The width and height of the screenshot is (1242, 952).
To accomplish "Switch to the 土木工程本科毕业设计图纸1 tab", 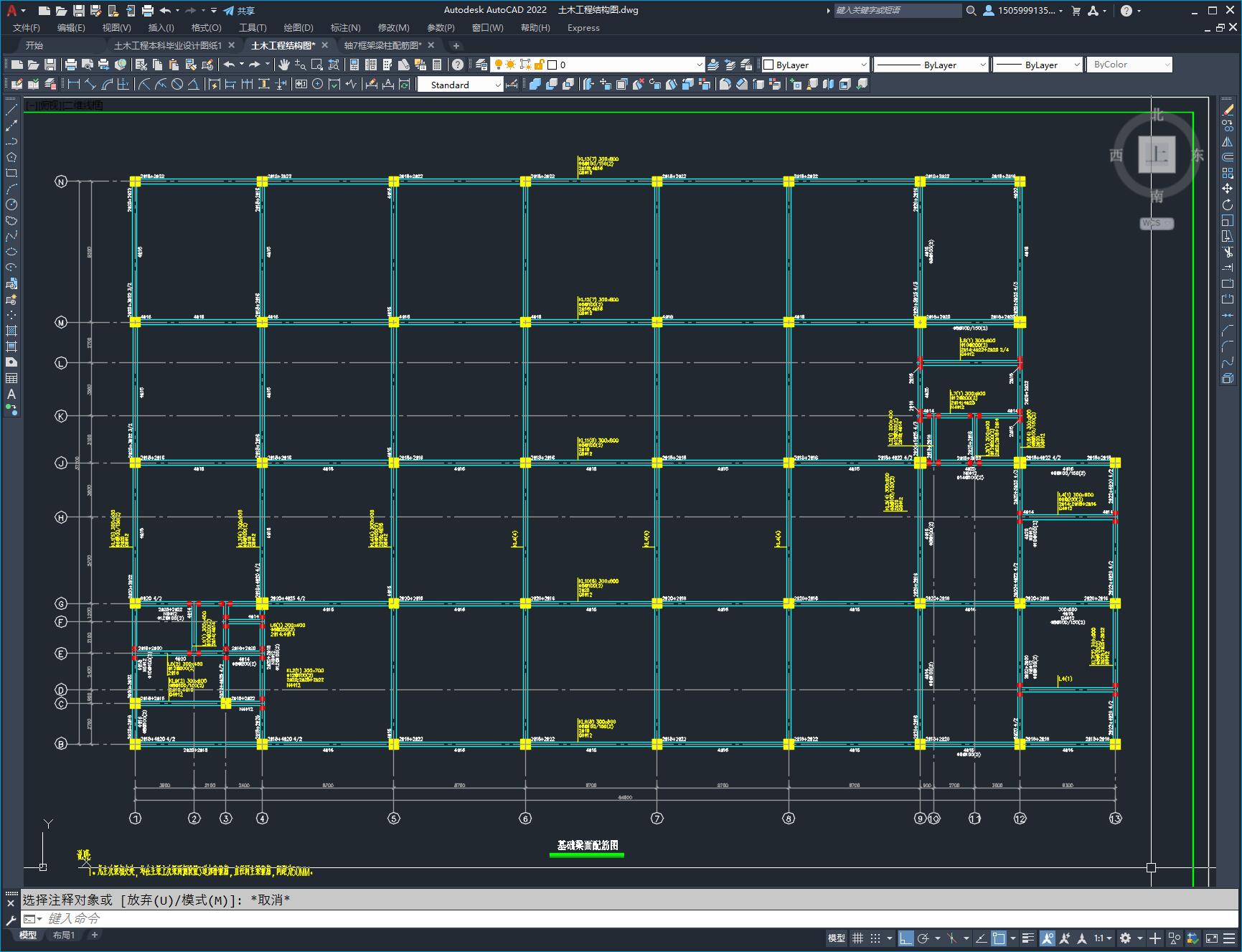I will pyautogui.click(x=168, y=45).
